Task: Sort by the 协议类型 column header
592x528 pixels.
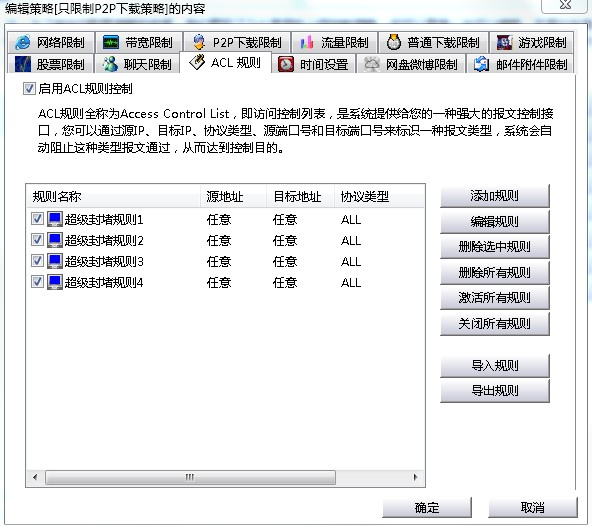Action: click(379, 196)
